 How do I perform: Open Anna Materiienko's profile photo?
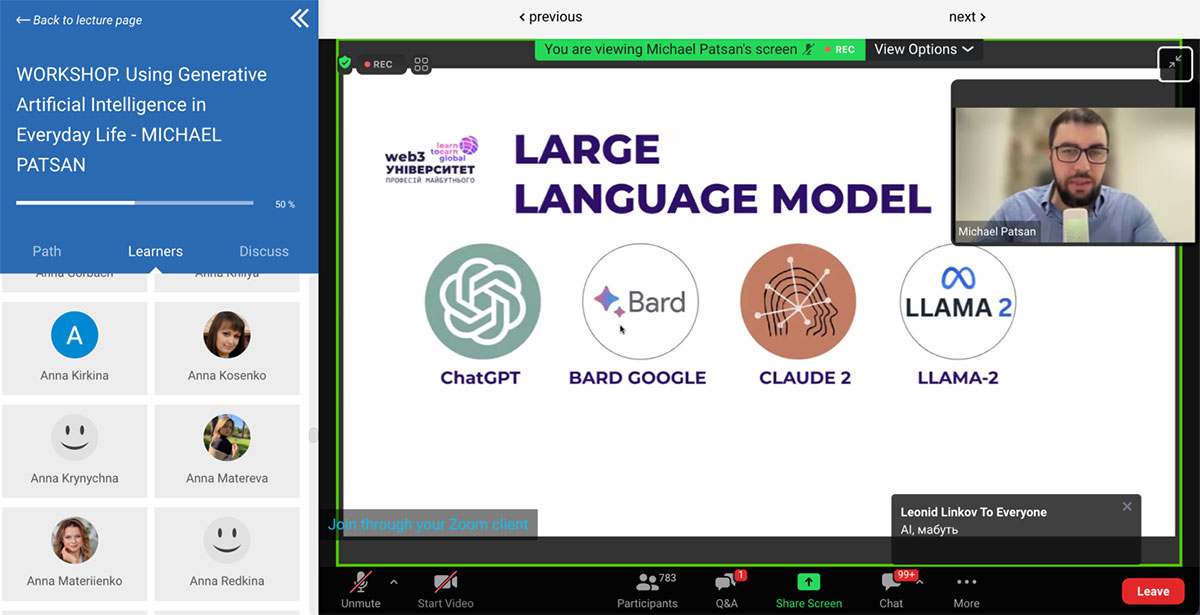point(75,541)
